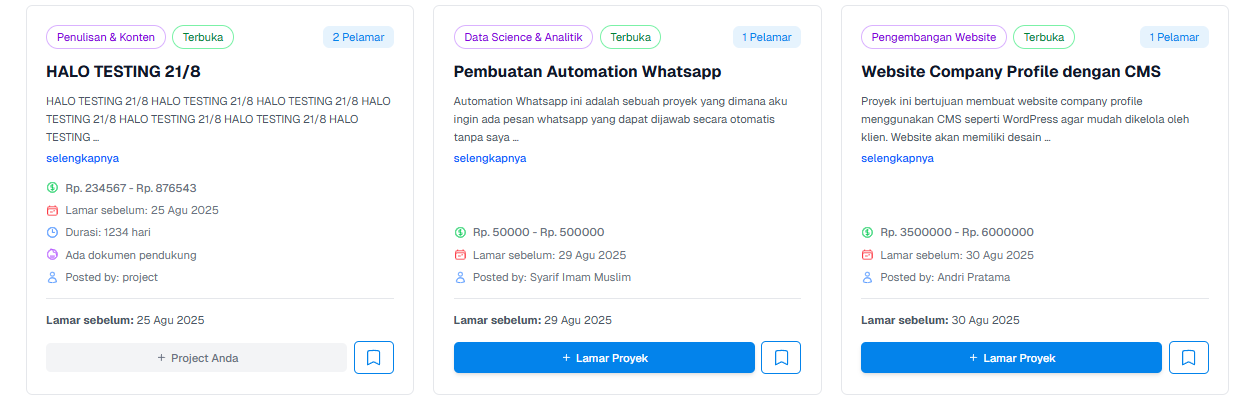Click the money icon beside Rp. 3500000

[x=867, y=232]
